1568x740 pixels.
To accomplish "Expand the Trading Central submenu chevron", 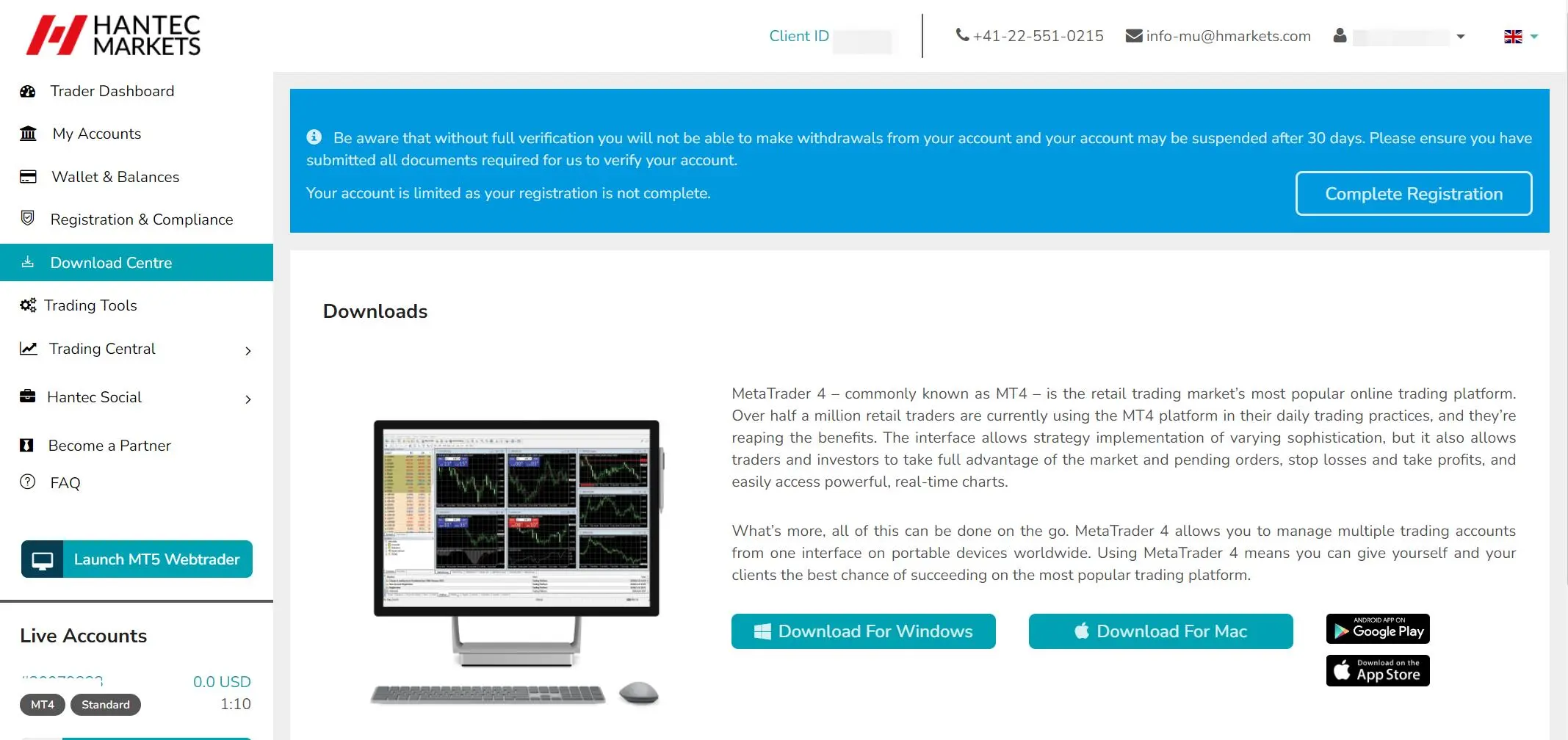I will point(248,351).
